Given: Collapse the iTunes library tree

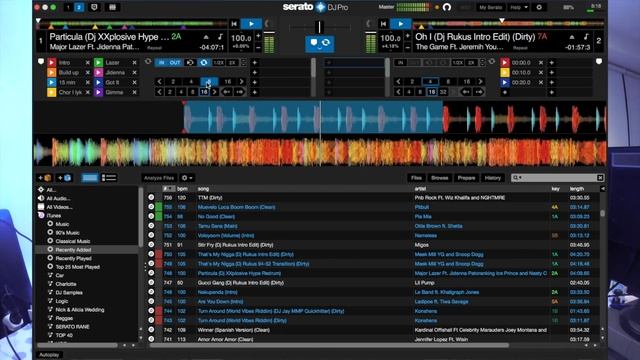Looking at the screenshot, I should 41,216.
